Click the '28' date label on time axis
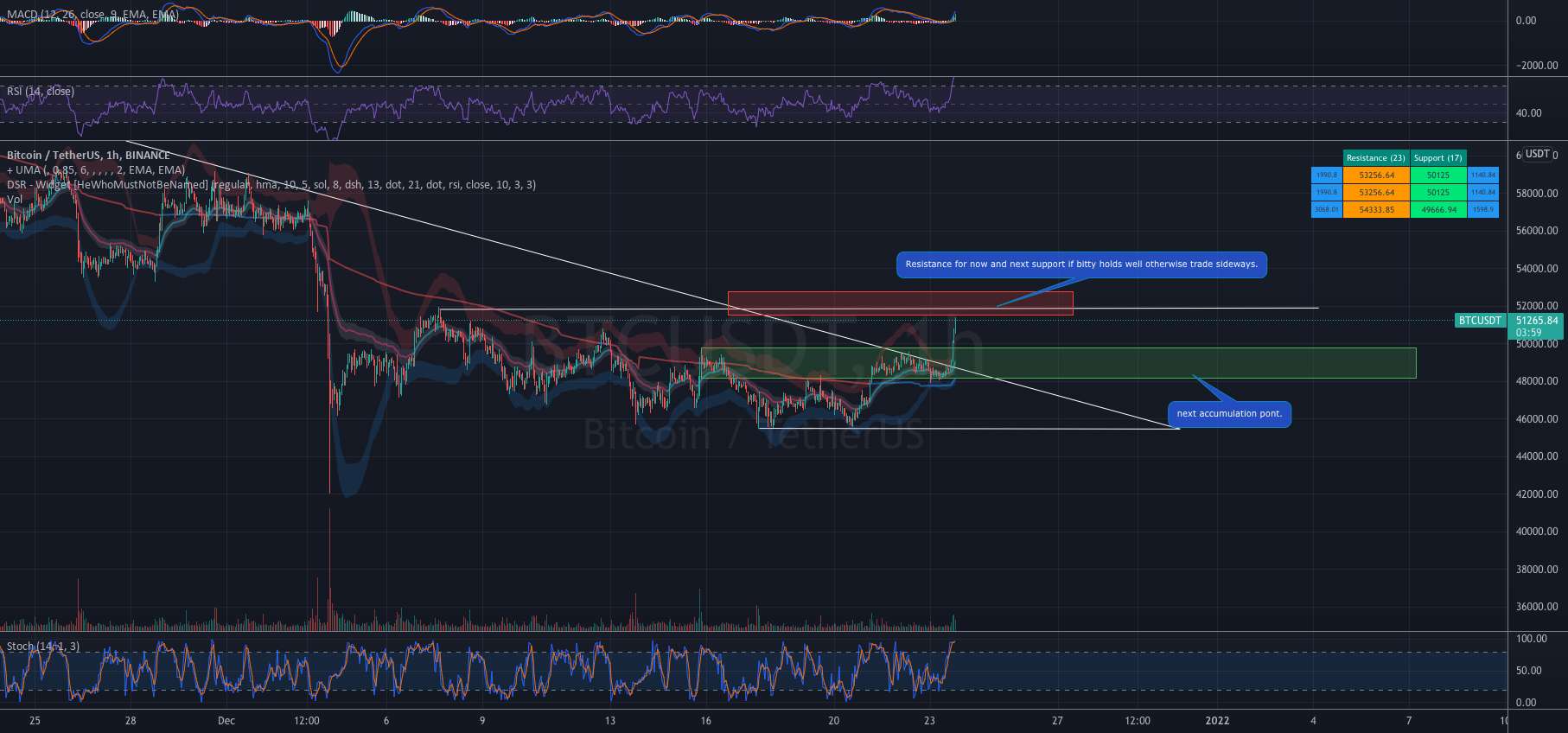Image resolution: width=1568 pixels, height=733 pixels. point(131,721)
